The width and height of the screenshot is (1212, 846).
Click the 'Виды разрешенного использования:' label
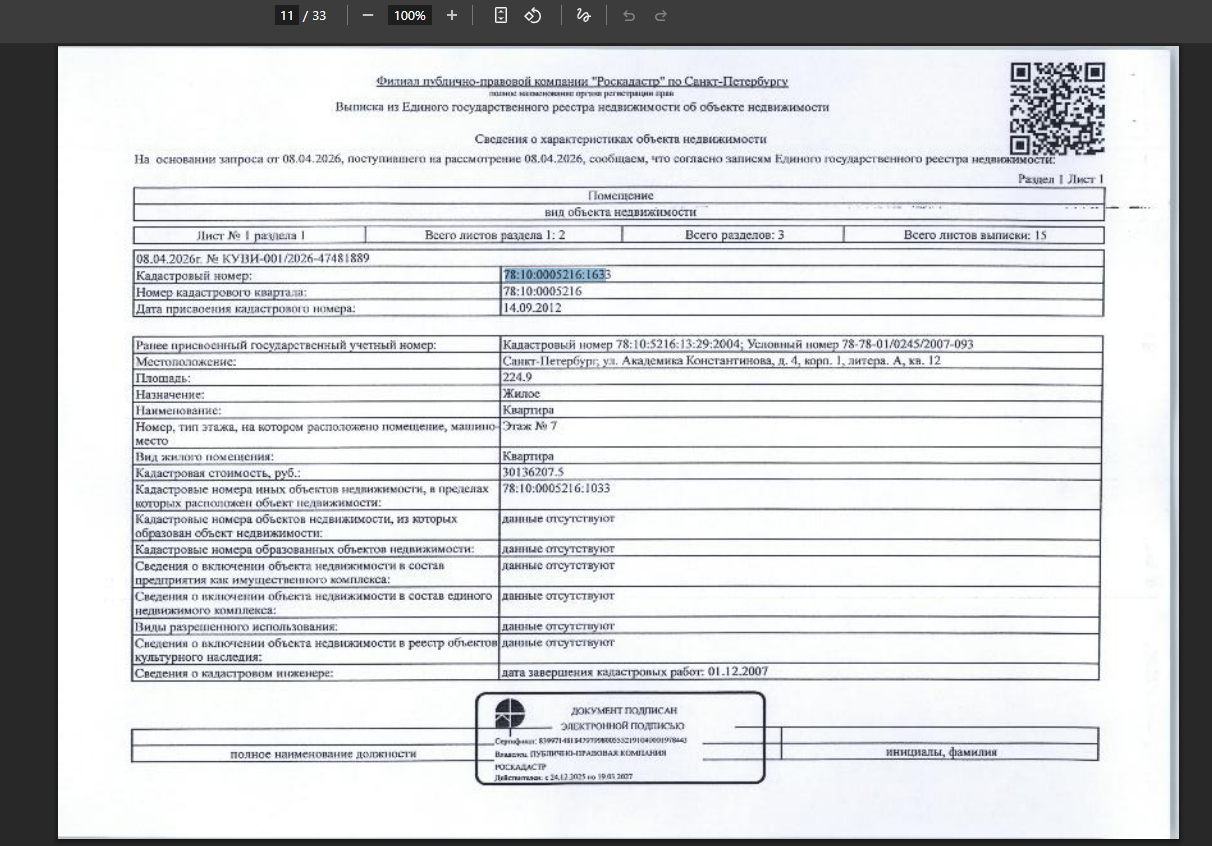pyautogui.click(x=236, y=627)
